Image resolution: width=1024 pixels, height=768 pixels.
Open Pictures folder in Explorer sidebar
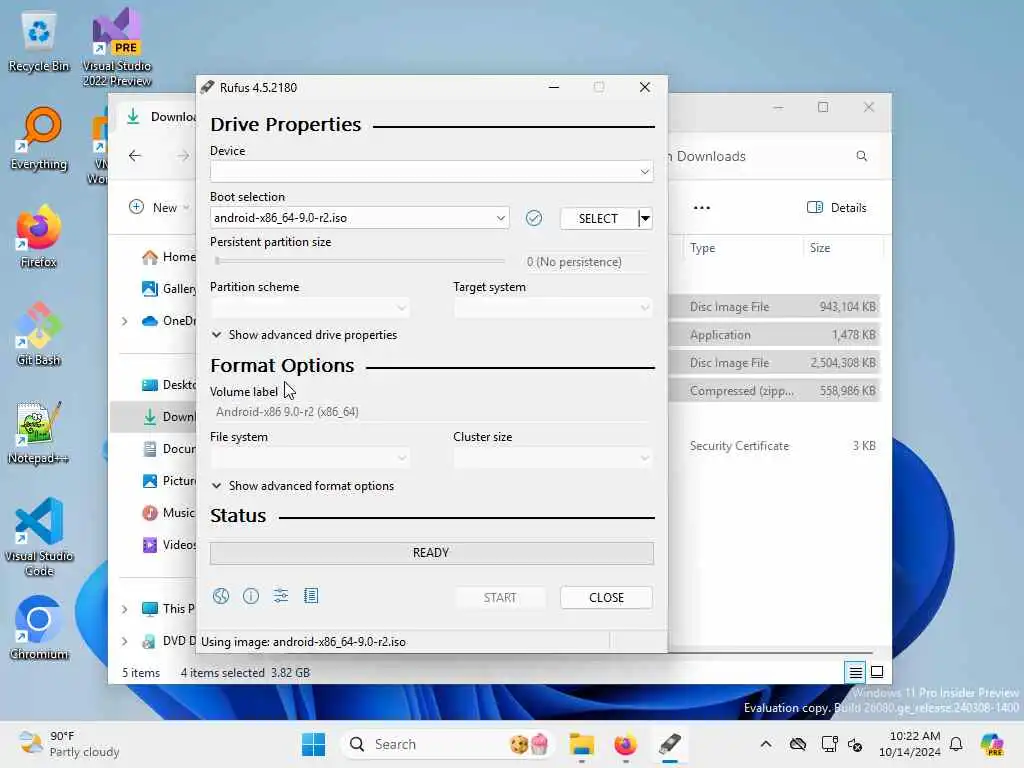(168, 481)
